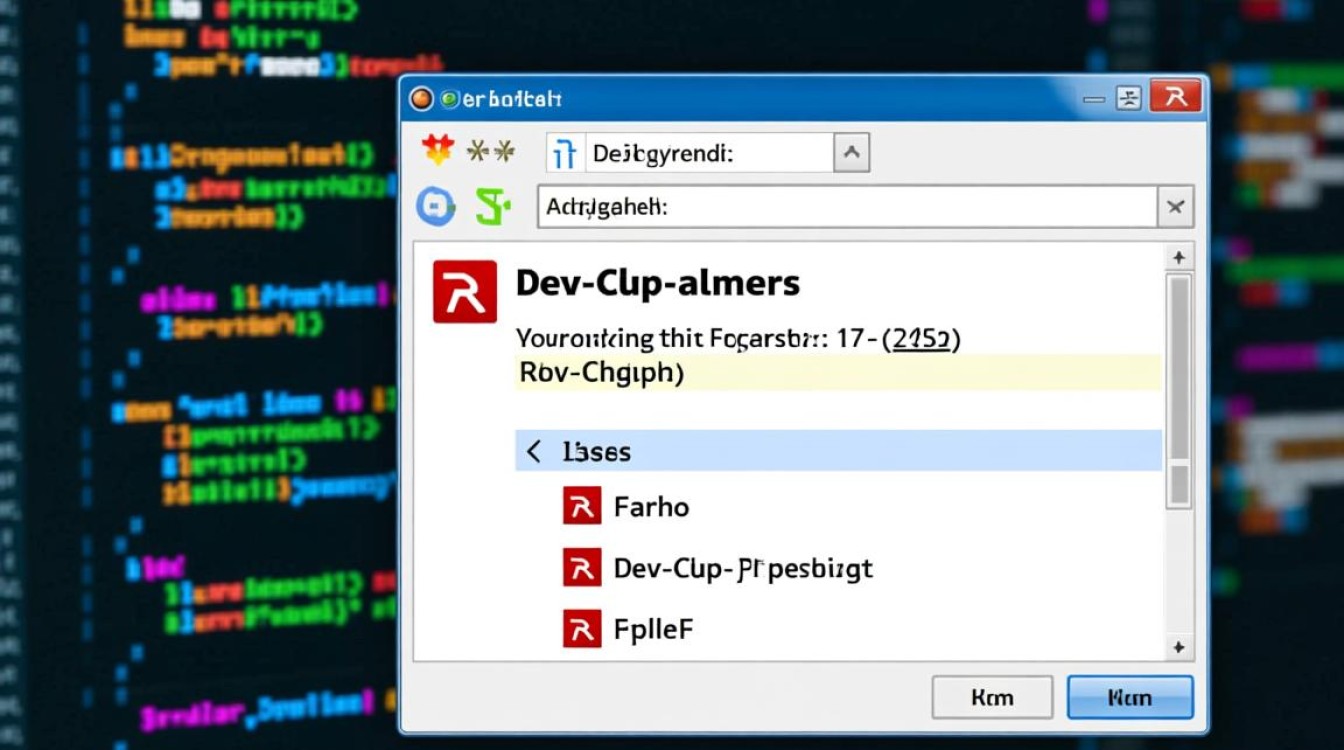Click the green S icon
Screen dimensions: 1344x750
(492, 207)
